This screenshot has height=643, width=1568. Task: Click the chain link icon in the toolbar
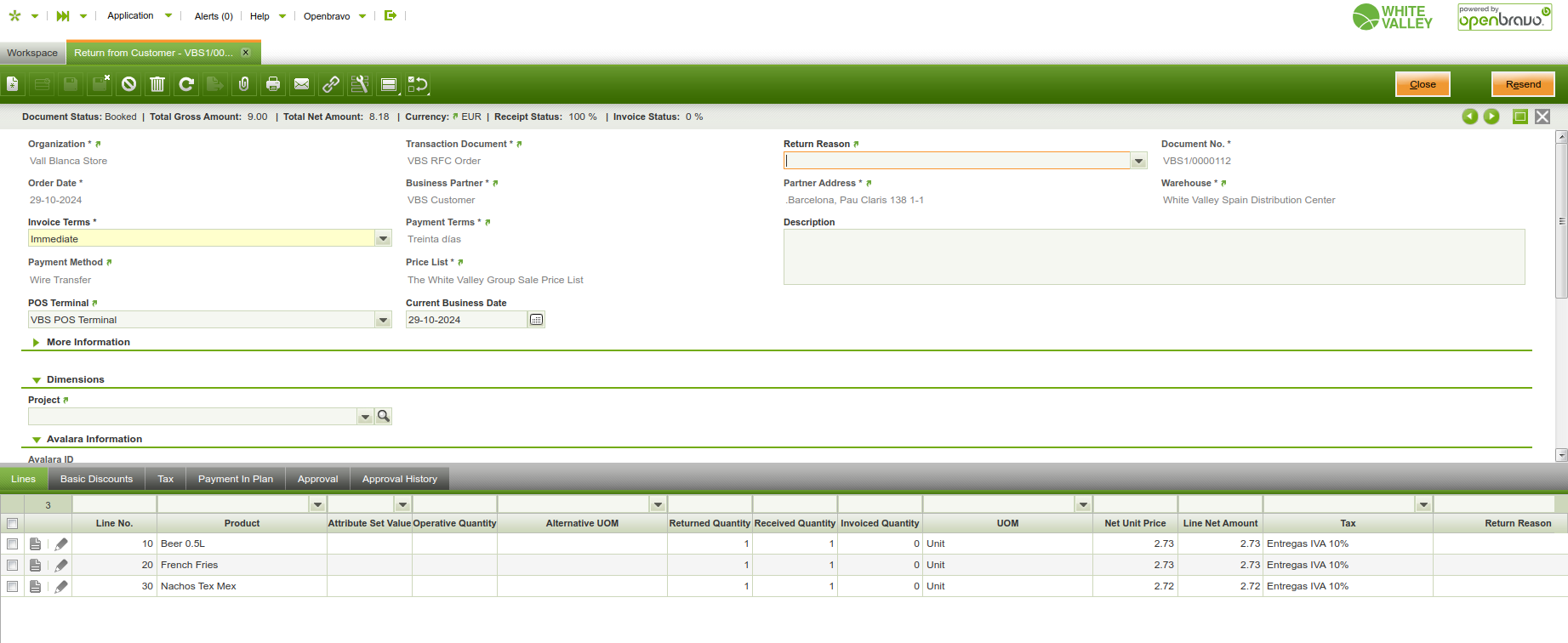pyautogui.click(x=331, y=84)
